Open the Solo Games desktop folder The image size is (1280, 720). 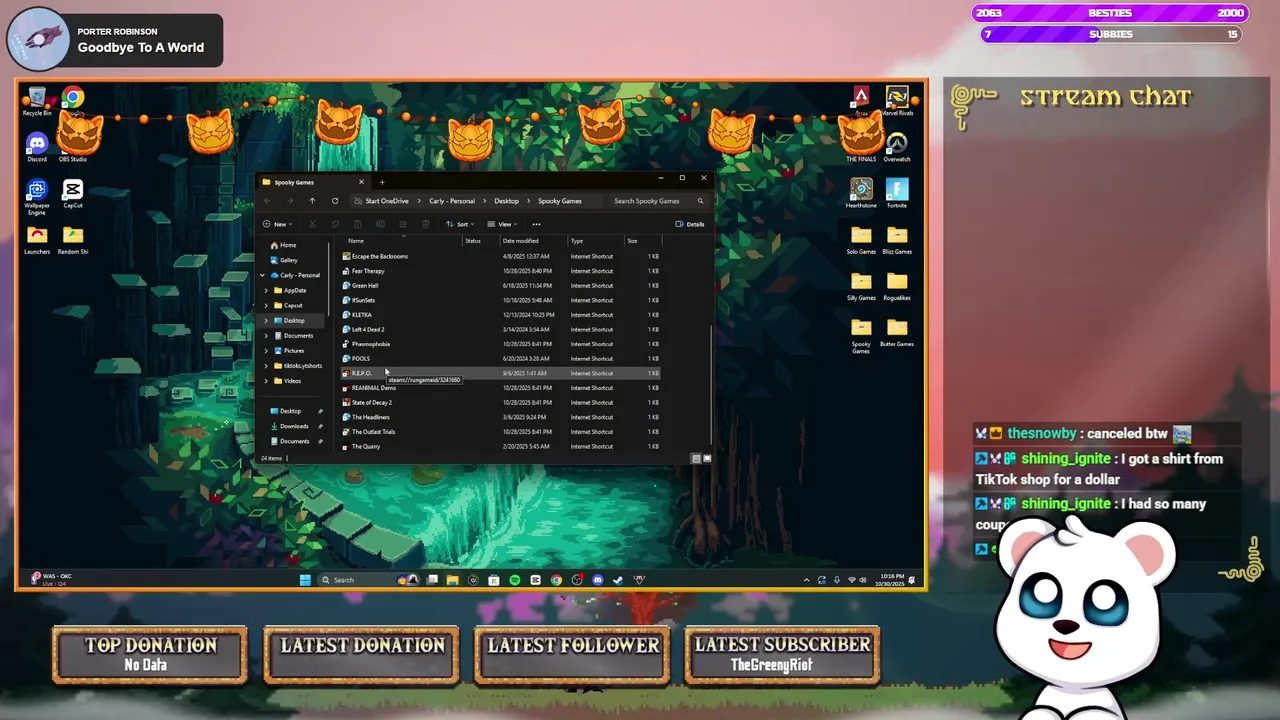pos(861,239)
